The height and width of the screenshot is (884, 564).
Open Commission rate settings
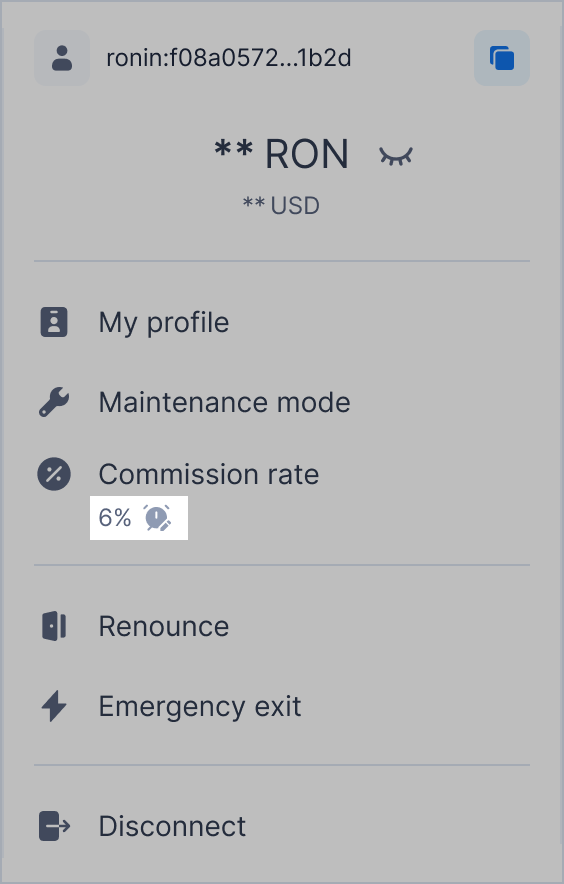[x=209, y=474]
